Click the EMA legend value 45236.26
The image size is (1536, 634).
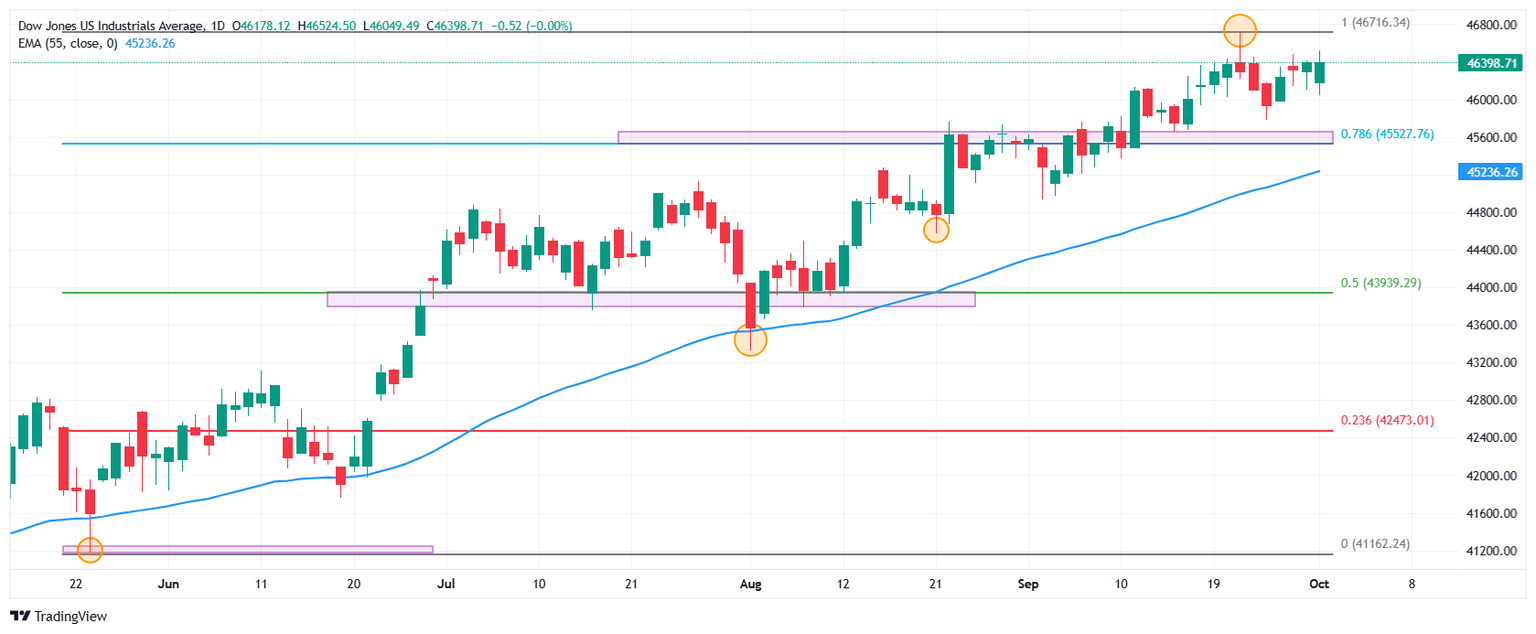tap(150, 43)
